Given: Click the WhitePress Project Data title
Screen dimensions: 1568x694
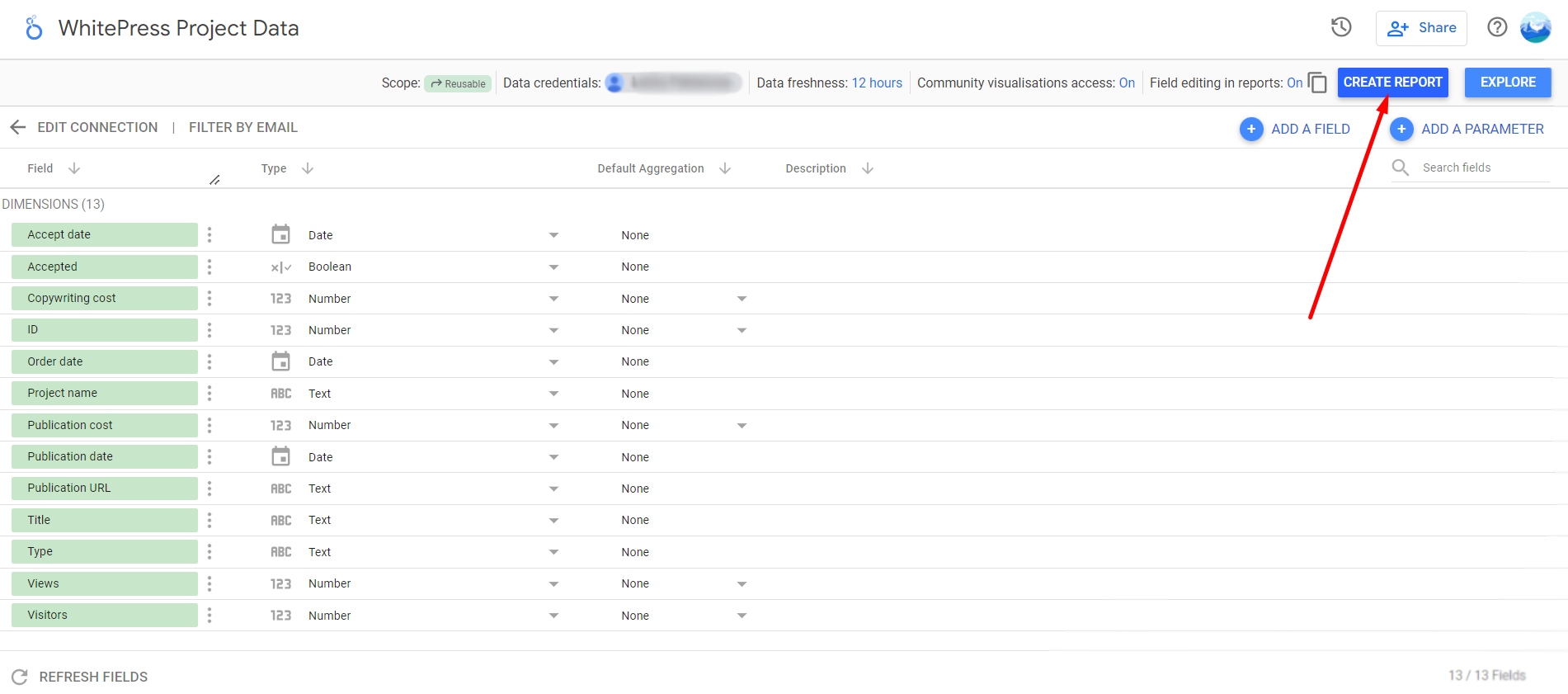Looking at the screenshot, I should [178, 28].
